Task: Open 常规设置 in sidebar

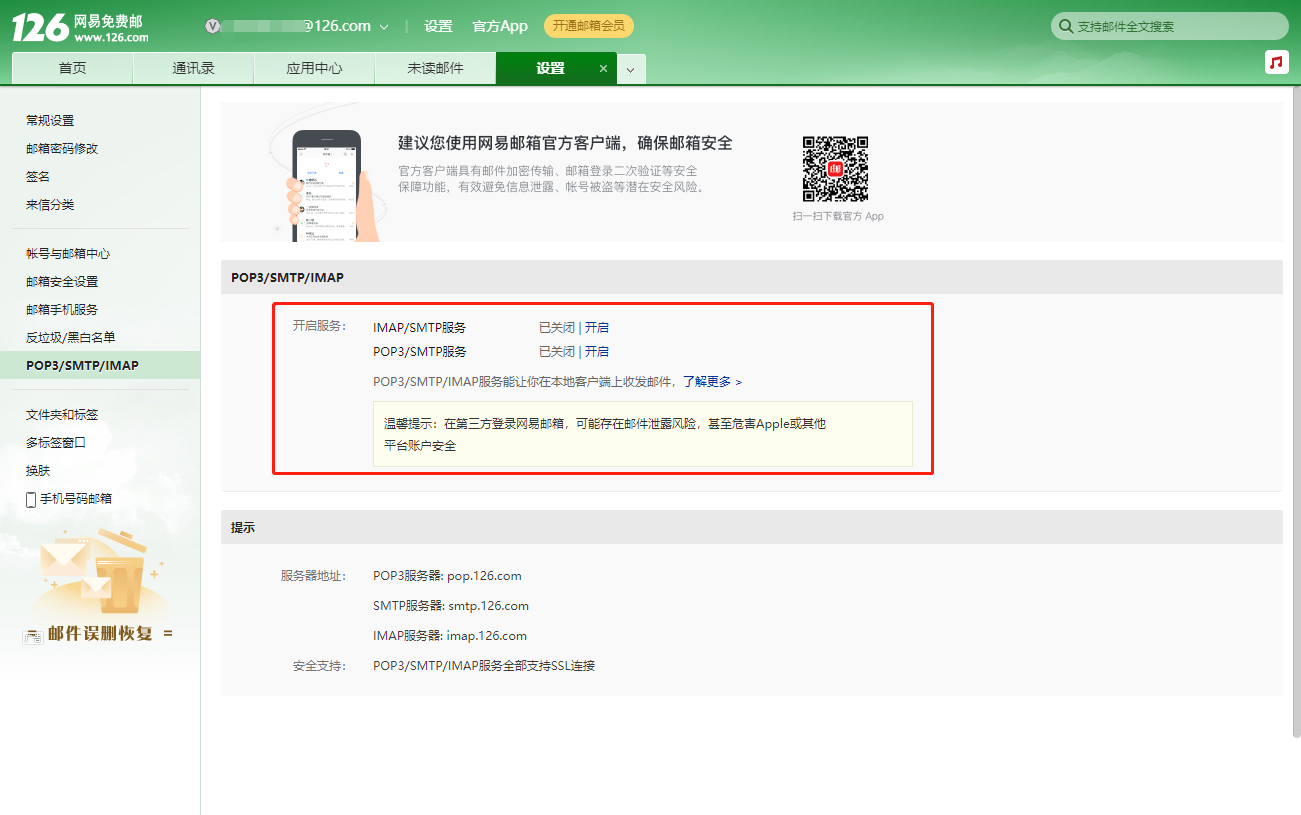Action: (x=50, y=120)
